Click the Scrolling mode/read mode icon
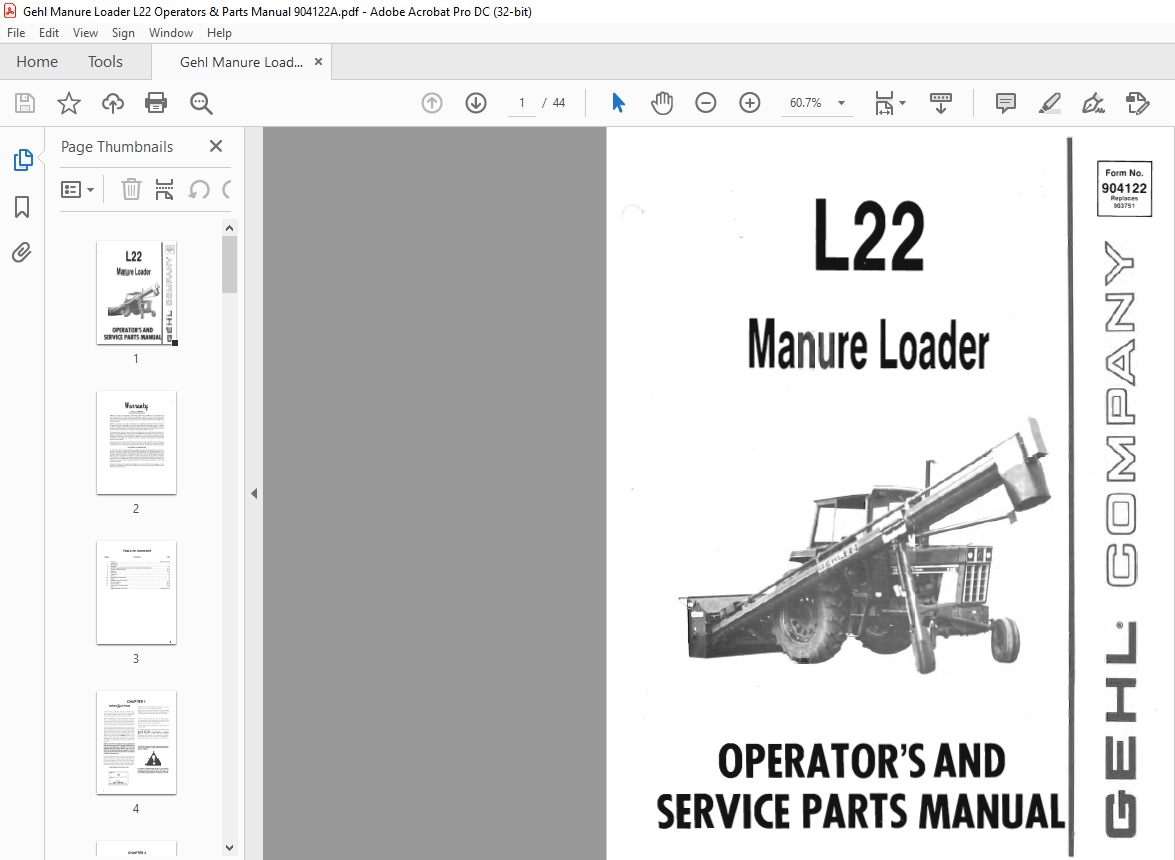The image size is (1175, 860). [x=940, y=103]
